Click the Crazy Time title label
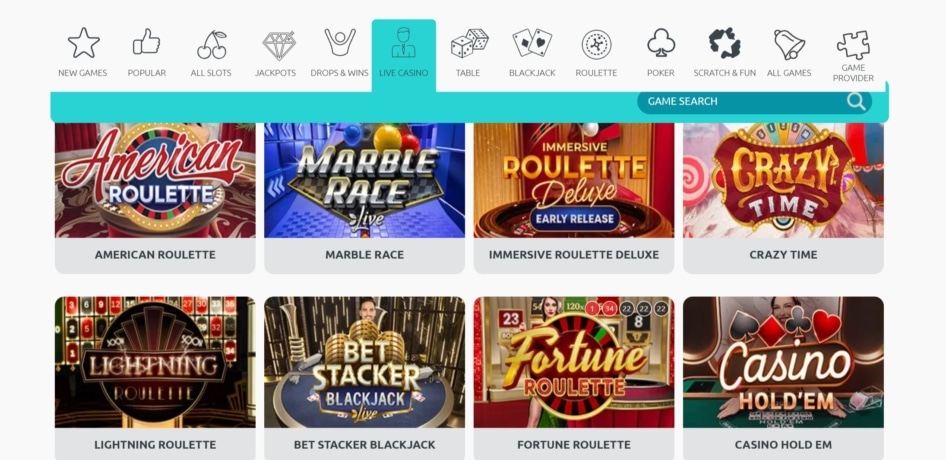This screenshot has width=946, height=460. click(x=783, y=255)
